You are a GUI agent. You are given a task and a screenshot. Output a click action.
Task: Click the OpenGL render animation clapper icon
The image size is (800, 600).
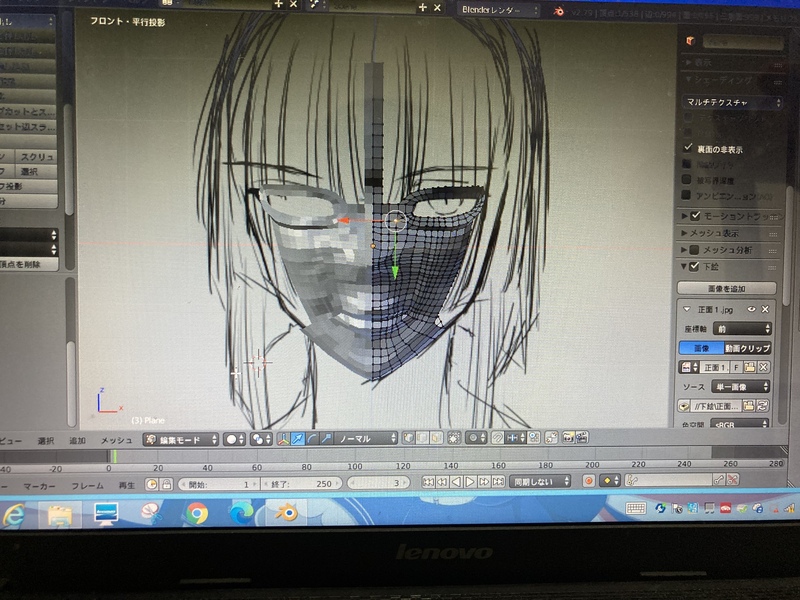582,437
